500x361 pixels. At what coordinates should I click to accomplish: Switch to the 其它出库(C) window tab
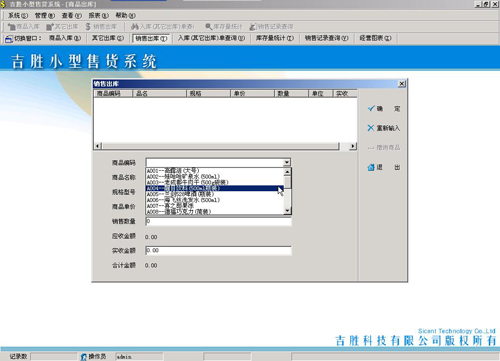click(x=108, y=38)
